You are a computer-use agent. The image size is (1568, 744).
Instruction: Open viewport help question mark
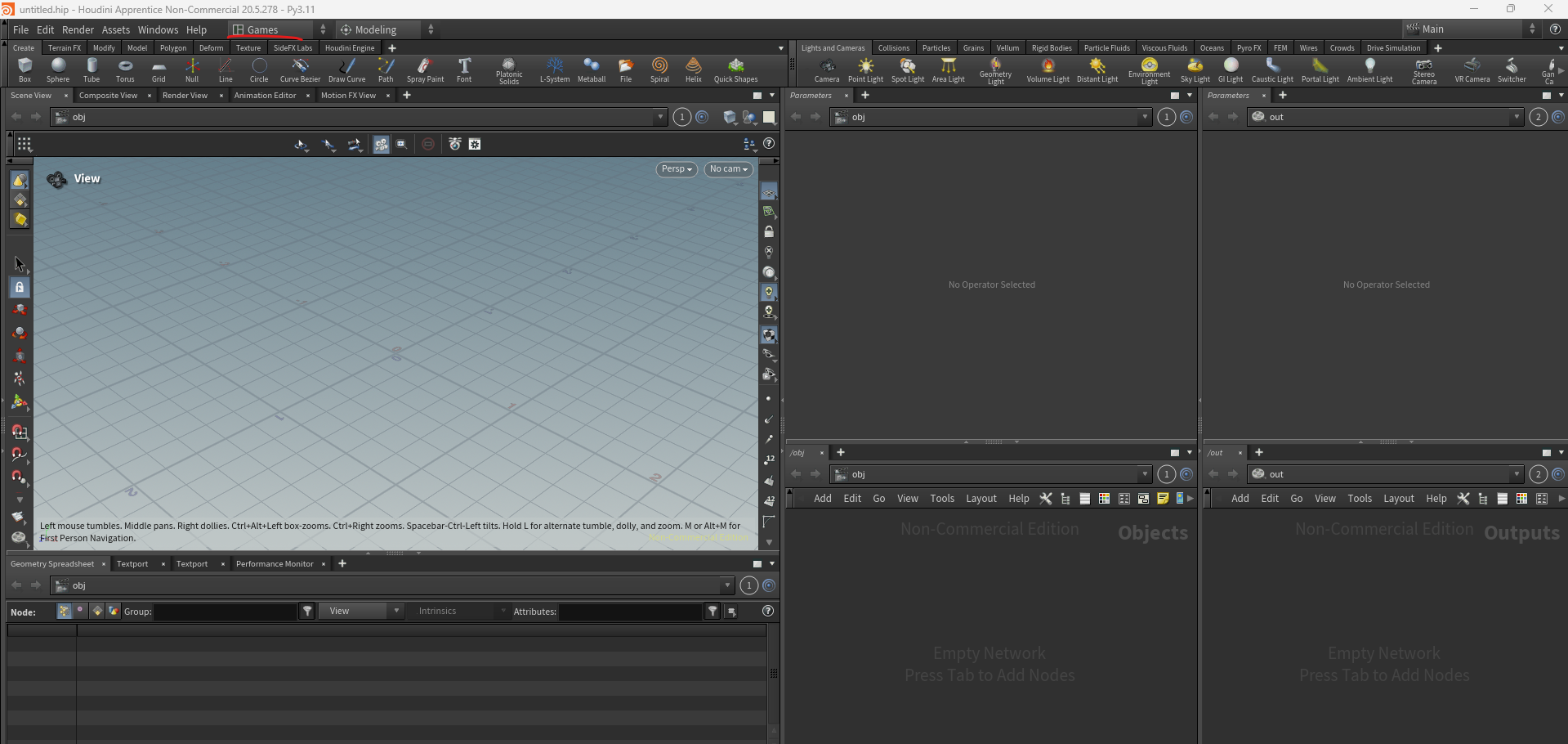coord(769,144)
